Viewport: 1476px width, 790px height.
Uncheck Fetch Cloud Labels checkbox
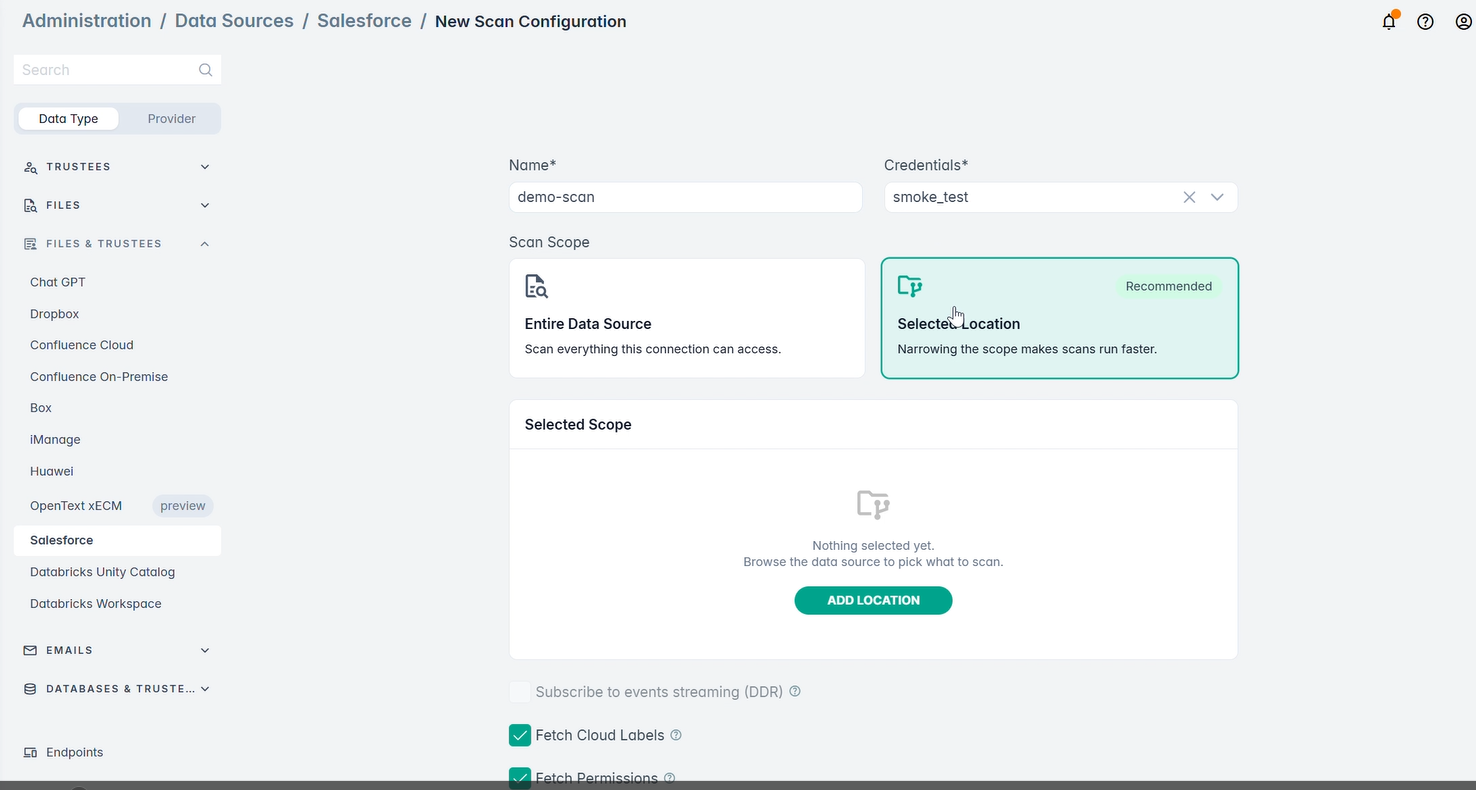click(520, 735)
